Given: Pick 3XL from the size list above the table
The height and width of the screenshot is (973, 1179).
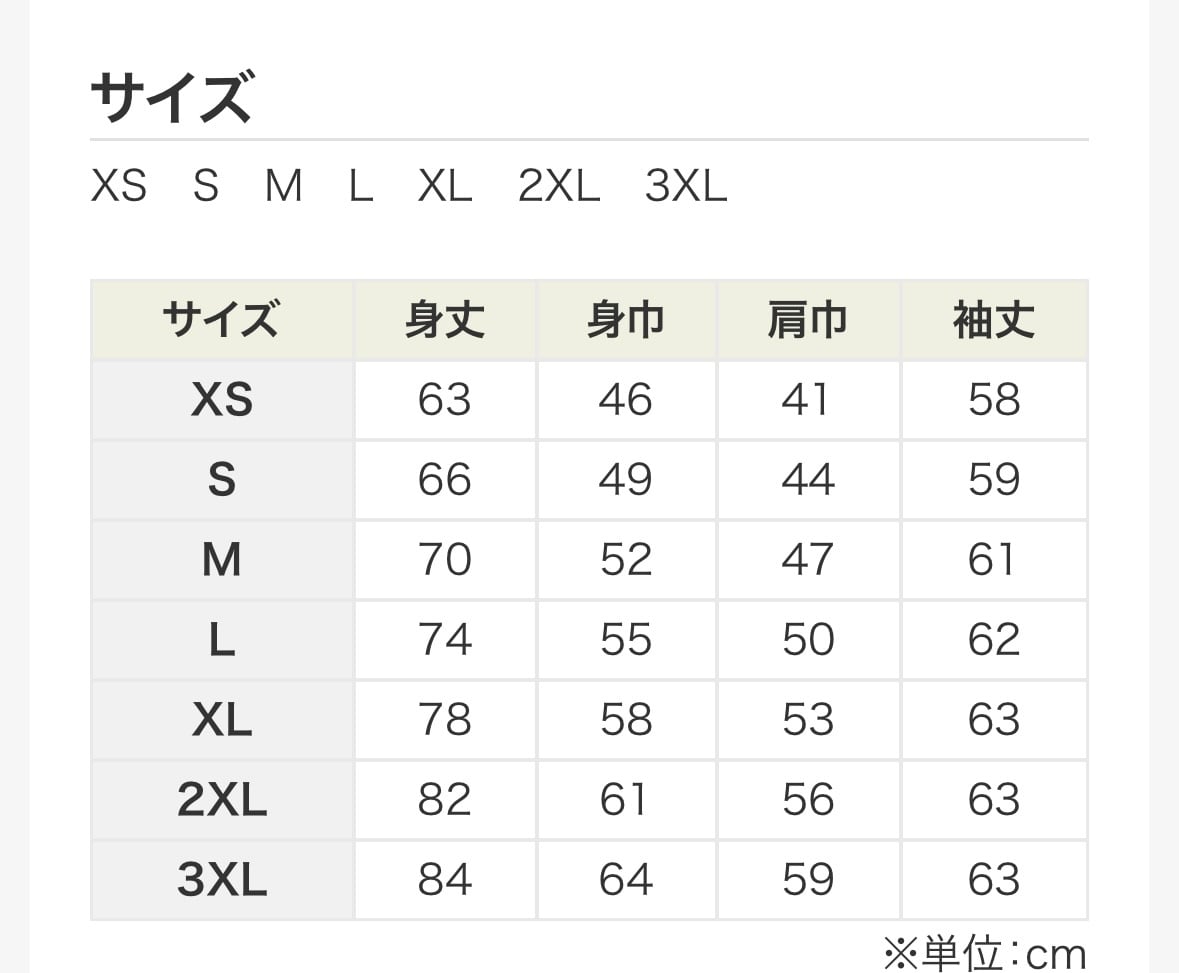Looking at the screenshot, I should (x=686, y=186).
